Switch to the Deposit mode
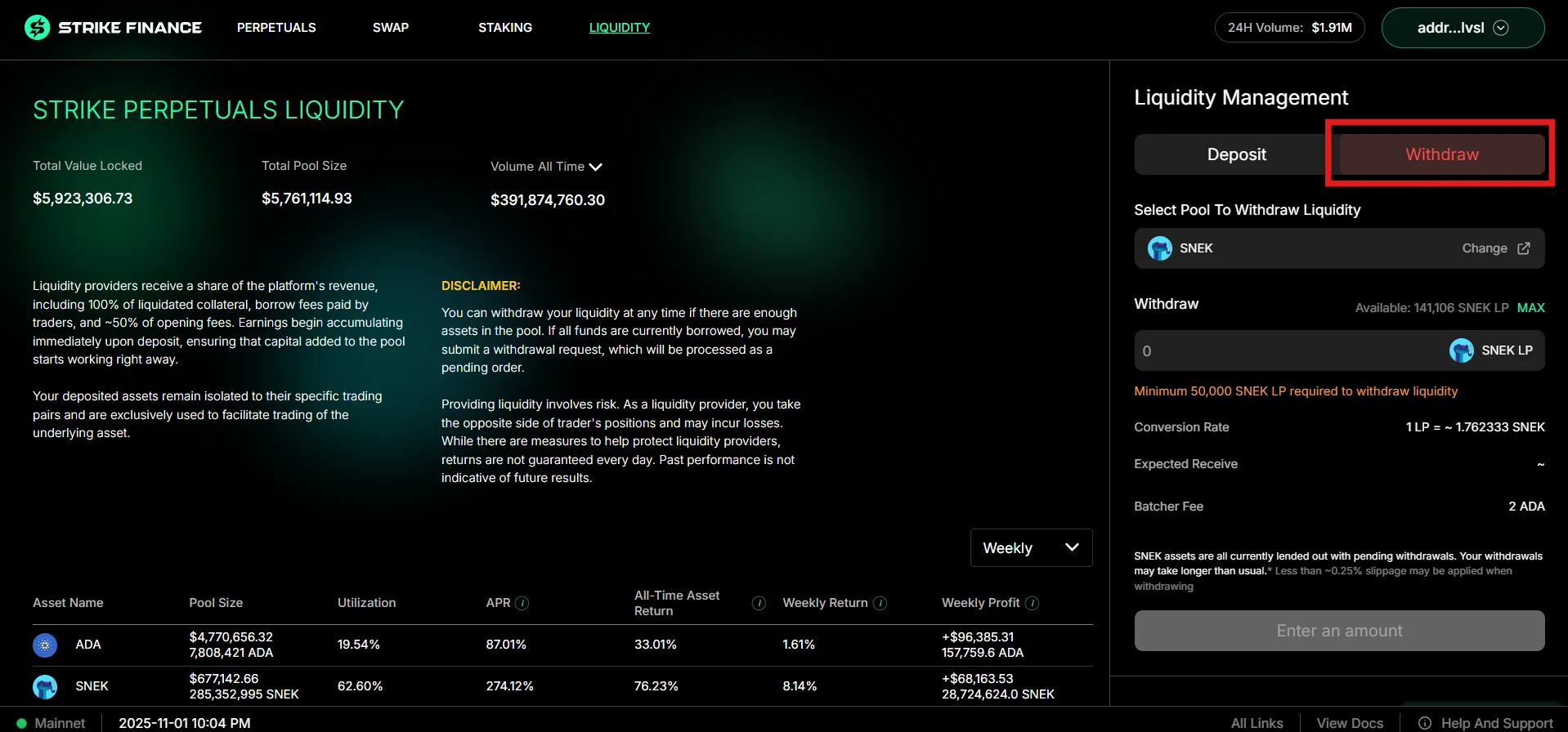This screenshot has width=1568, height=732. [x=1236, y=154]
